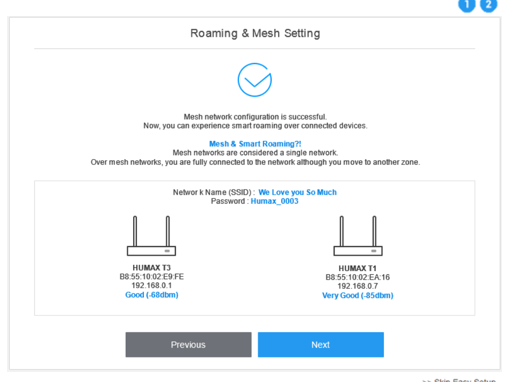Click the HUMAX T3 device name
This screenshot has height=382, width=507.
152,268
